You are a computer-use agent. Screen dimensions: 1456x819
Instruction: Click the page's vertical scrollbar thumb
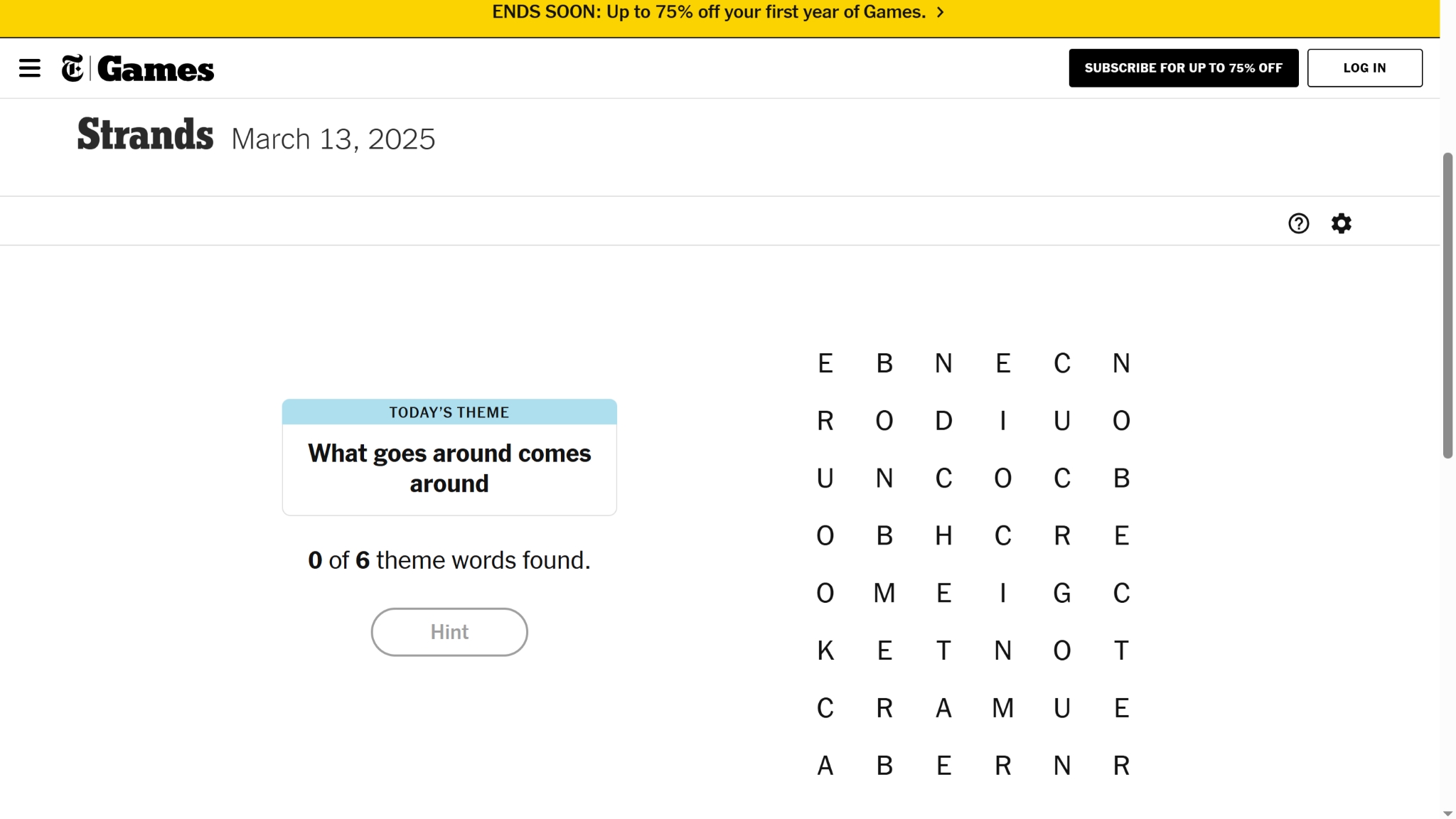[1447, 306]
